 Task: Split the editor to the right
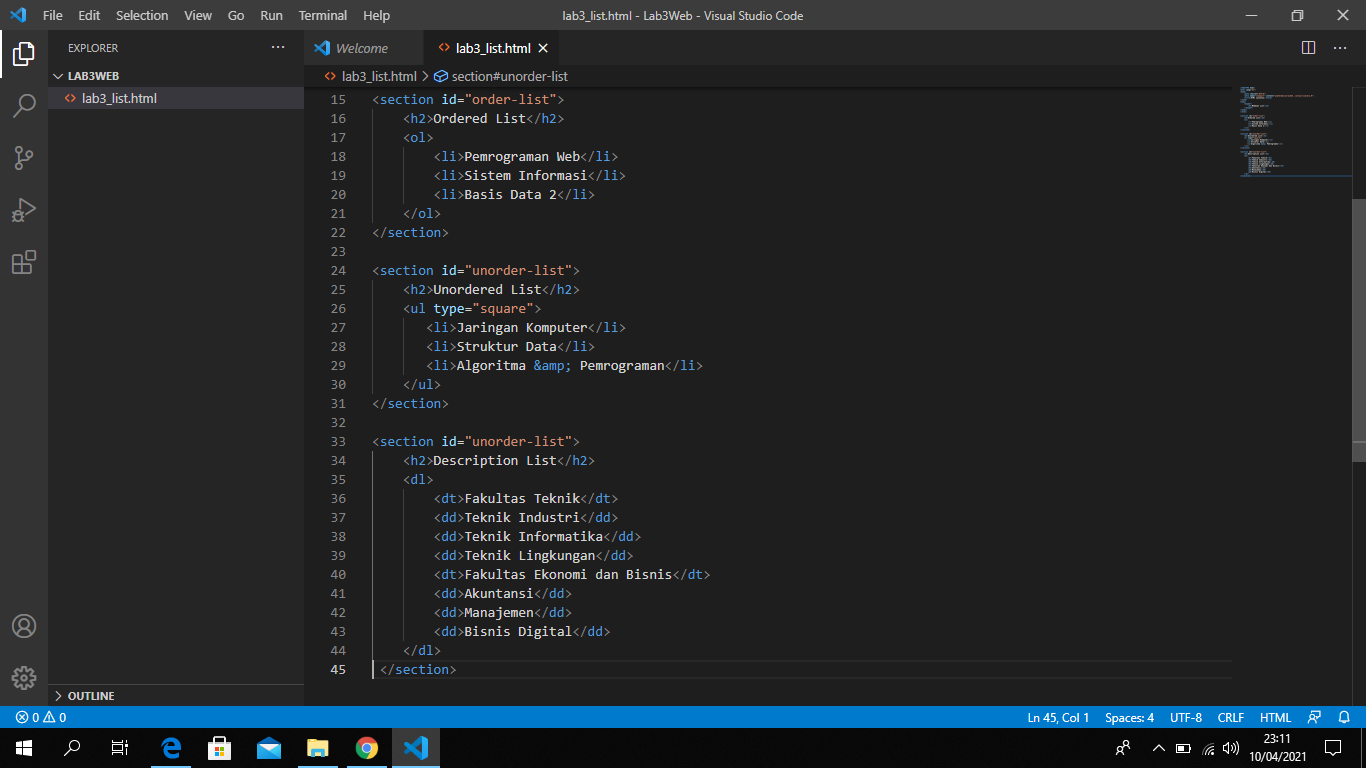(x=1308, y=48)
